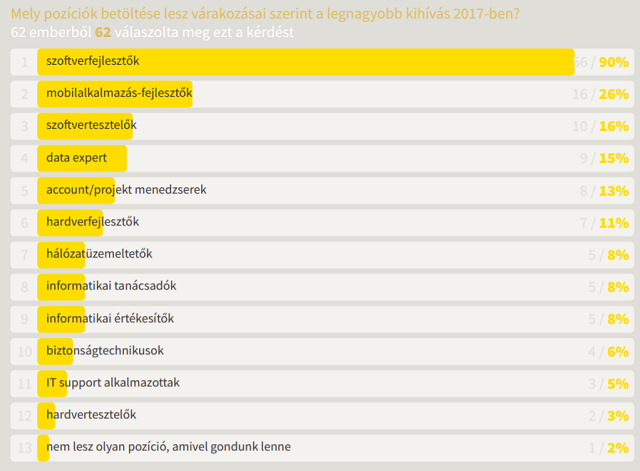Image resolution: width=640 pixels, height=471 pixels.
Task: Click the question title text
Action: click(x=265, y=14)
